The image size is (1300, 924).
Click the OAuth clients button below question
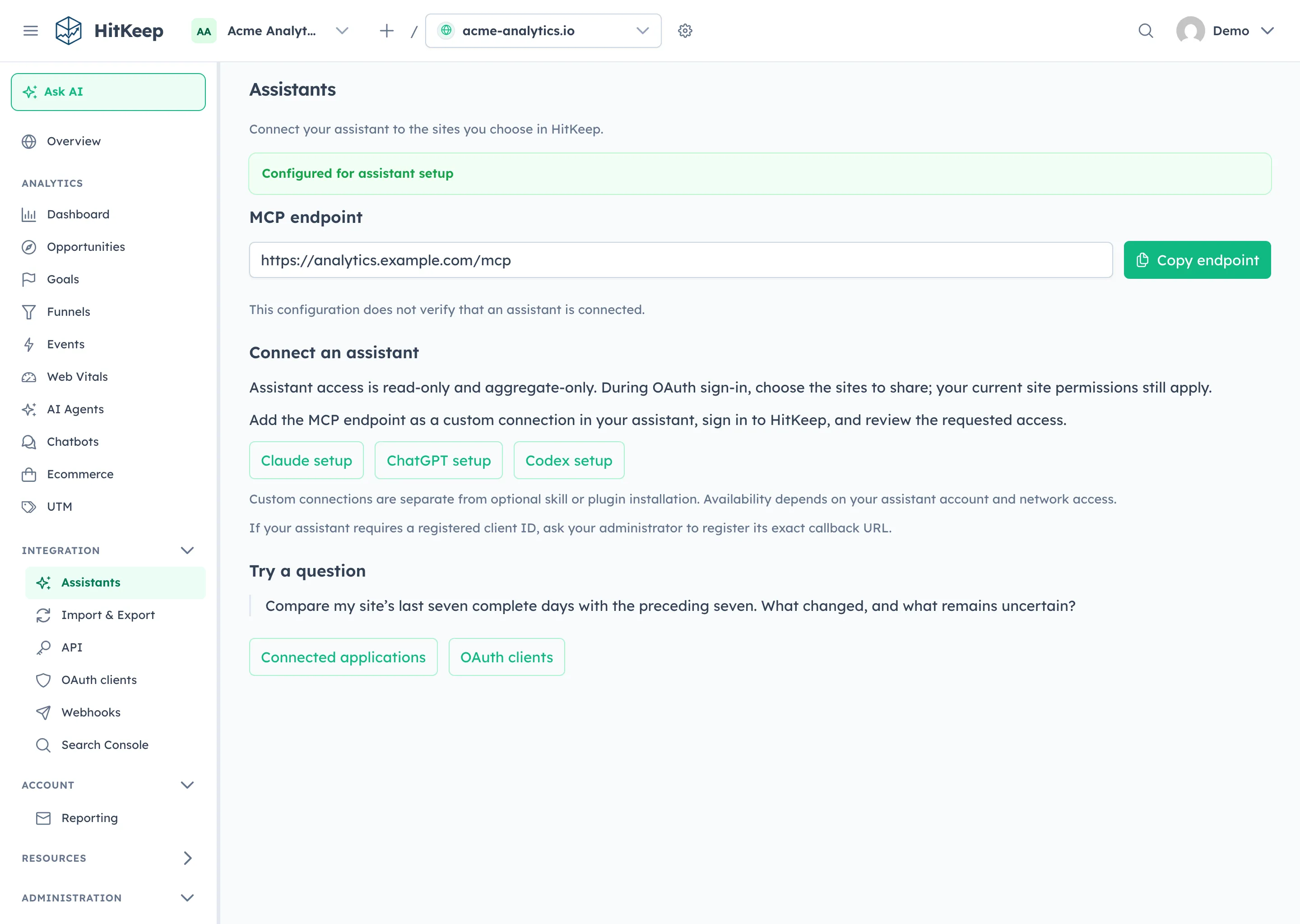tap(506, 657)
